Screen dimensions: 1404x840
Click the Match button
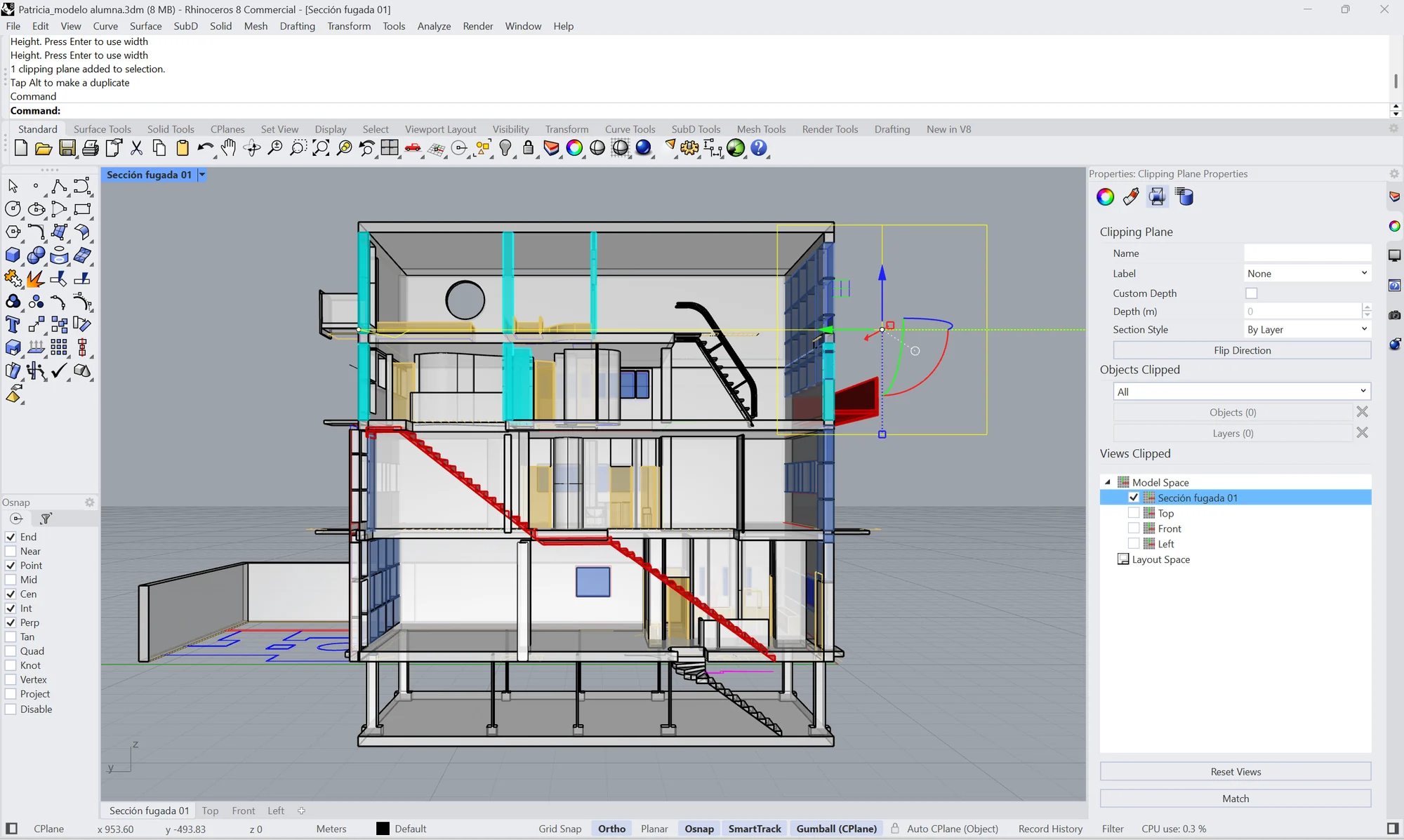tap(1236, 799)
